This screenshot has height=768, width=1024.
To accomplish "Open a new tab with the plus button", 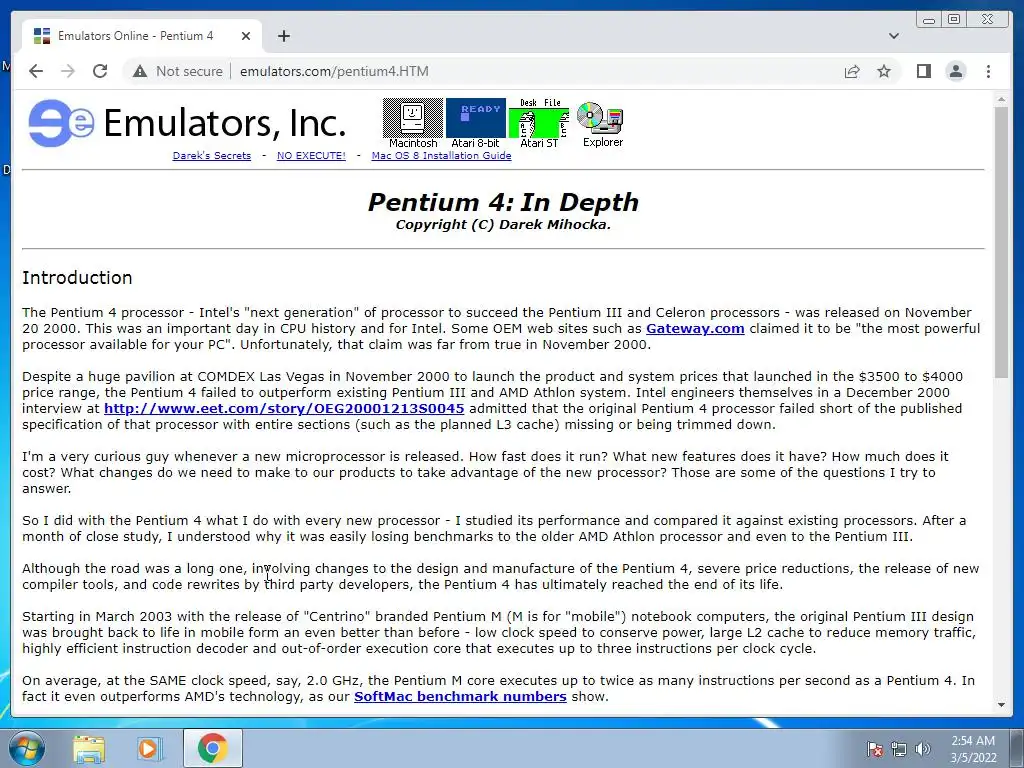I will click(x=283, y=36).
